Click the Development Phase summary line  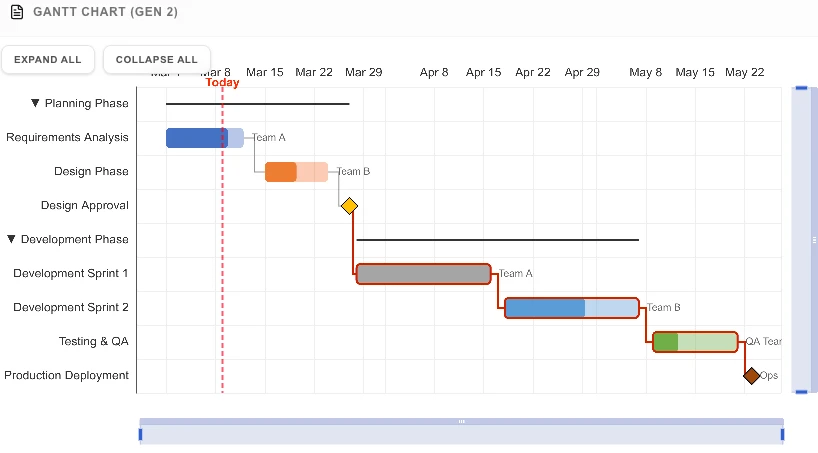pos(497,240)
